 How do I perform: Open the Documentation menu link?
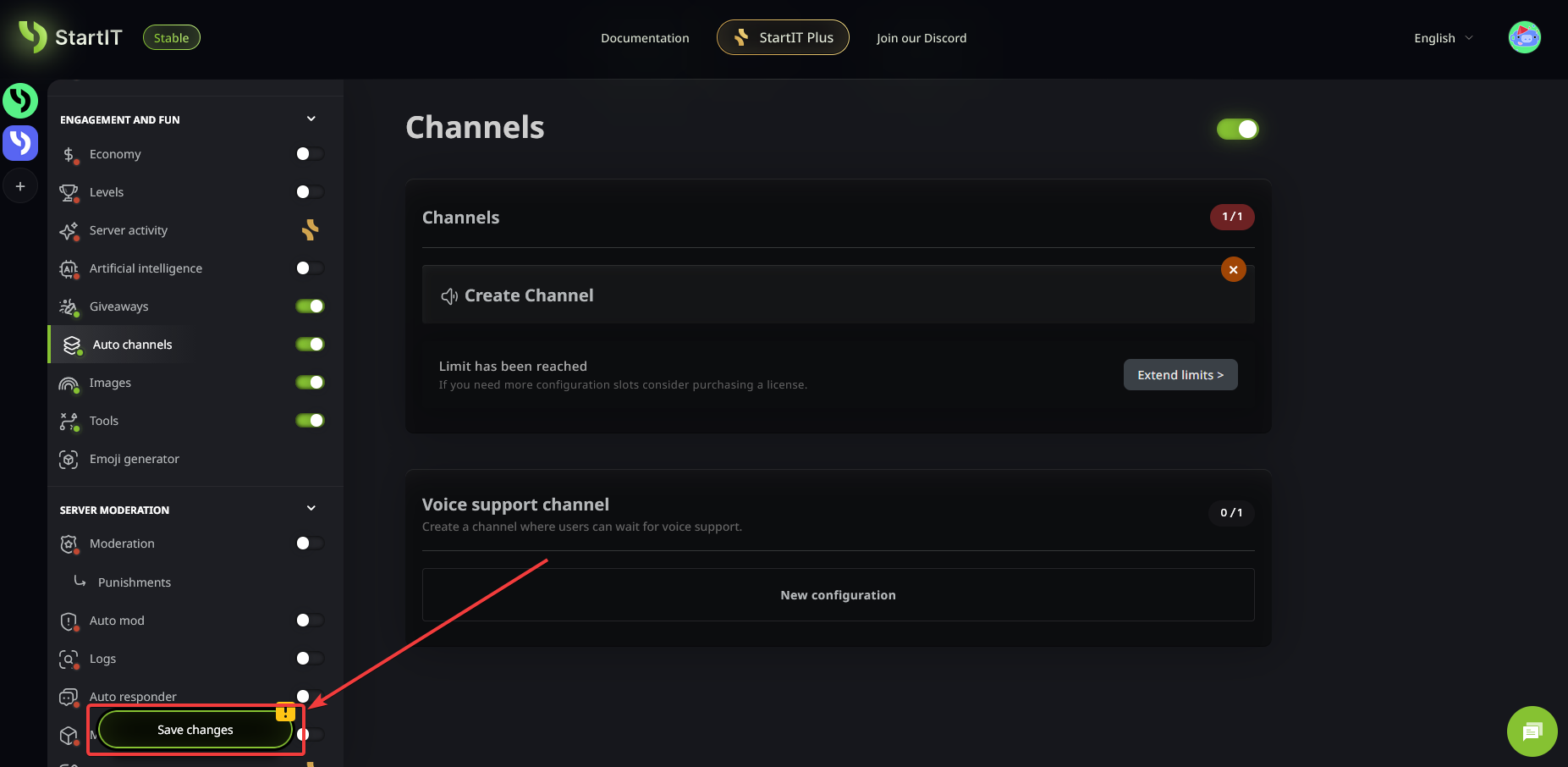pos(645,38)
